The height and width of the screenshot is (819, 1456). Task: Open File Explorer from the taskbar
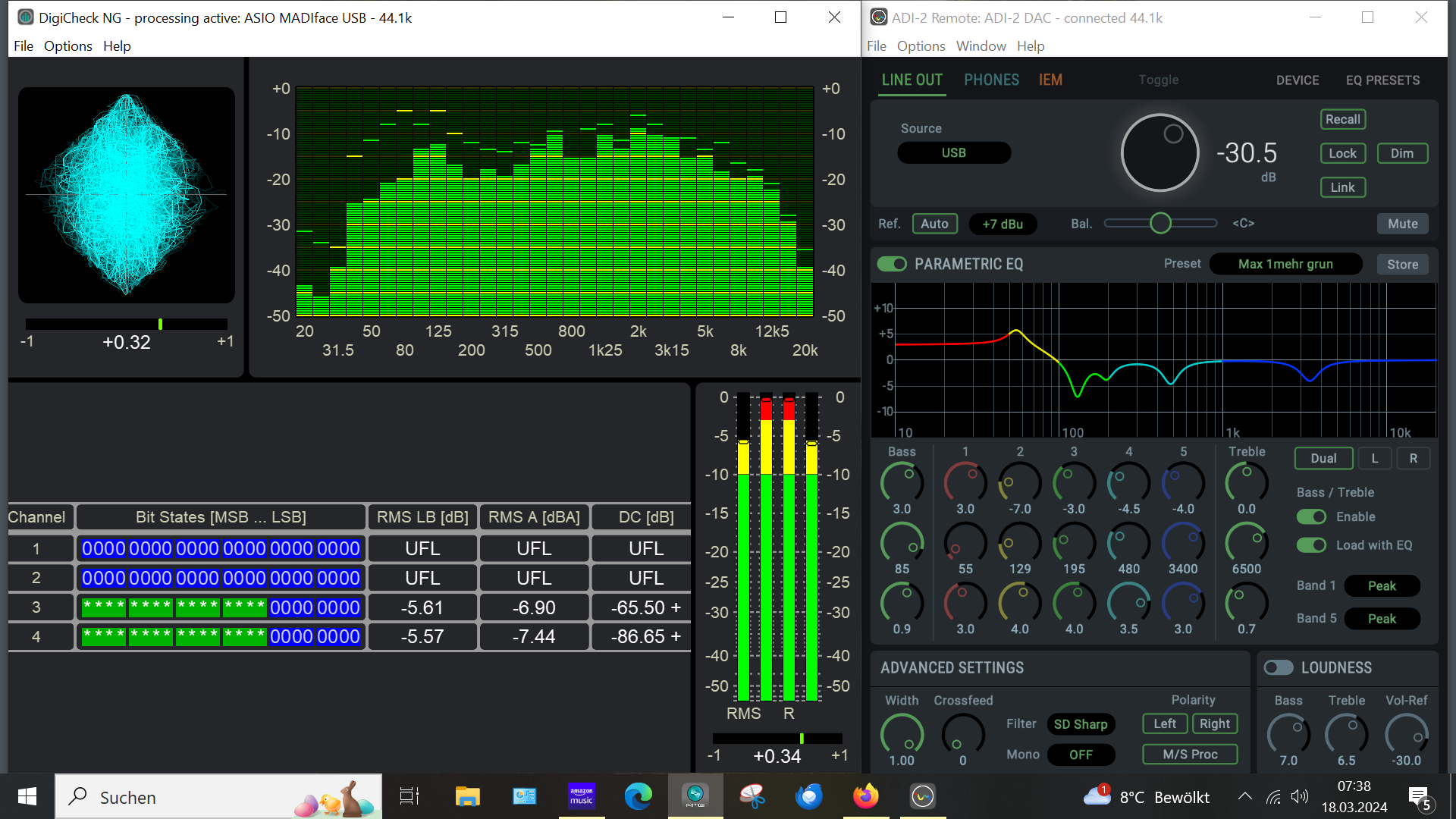point(467,796)
